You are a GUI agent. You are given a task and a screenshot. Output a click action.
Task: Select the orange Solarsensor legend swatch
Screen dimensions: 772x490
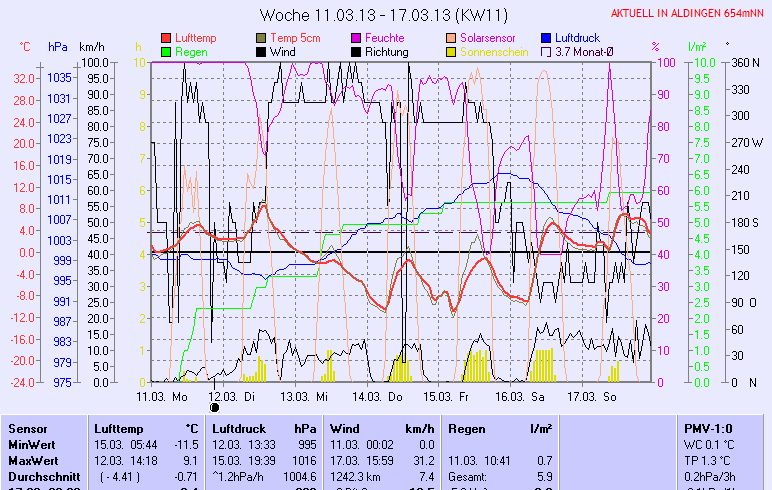451,38
